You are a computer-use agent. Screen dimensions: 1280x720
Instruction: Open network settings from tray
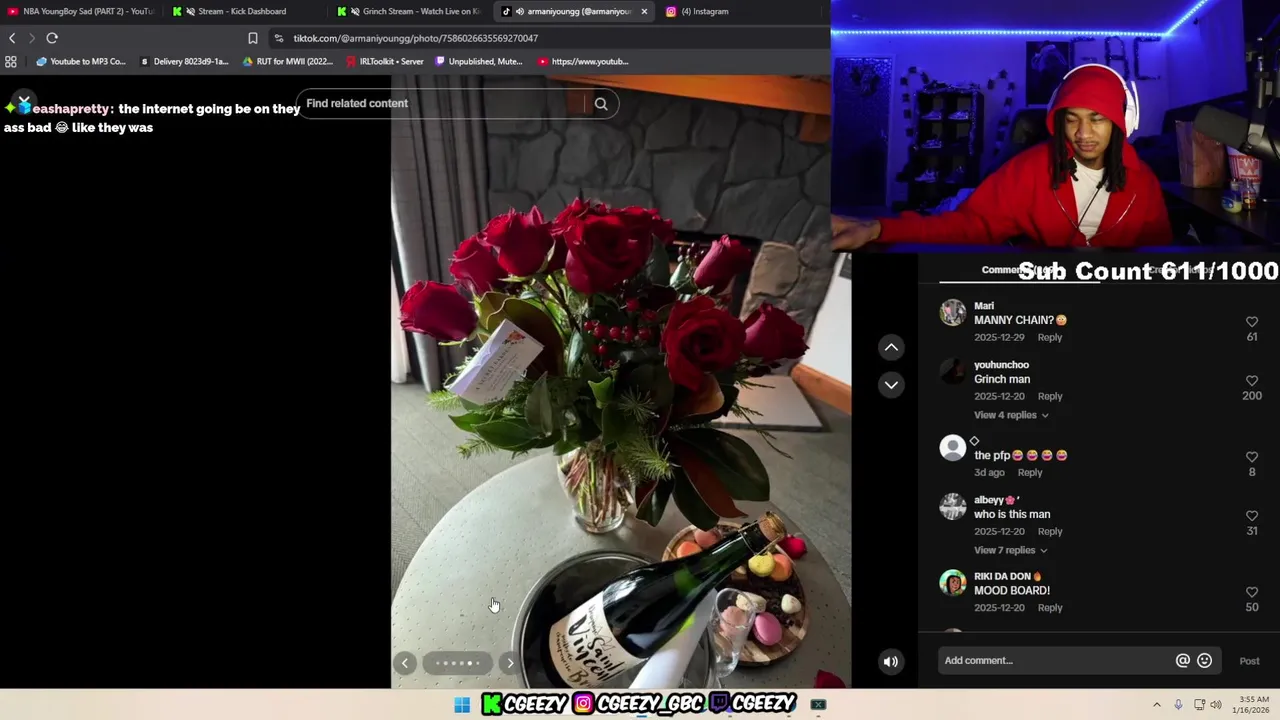(x=1199, y=705)
